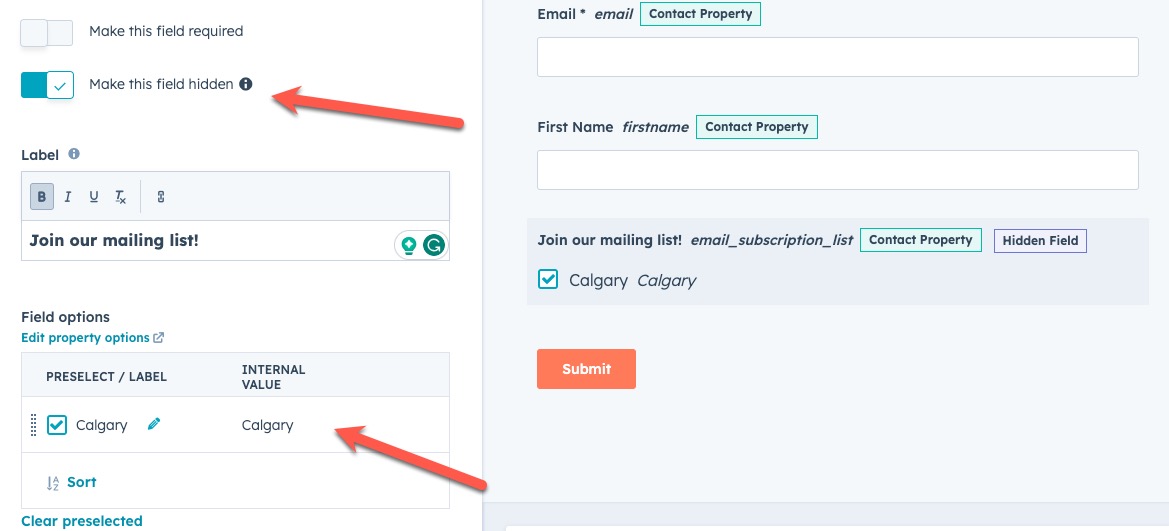Click the pencil icon next to Calgary
Screen dimensions: 1169x531
click(153, 424)
